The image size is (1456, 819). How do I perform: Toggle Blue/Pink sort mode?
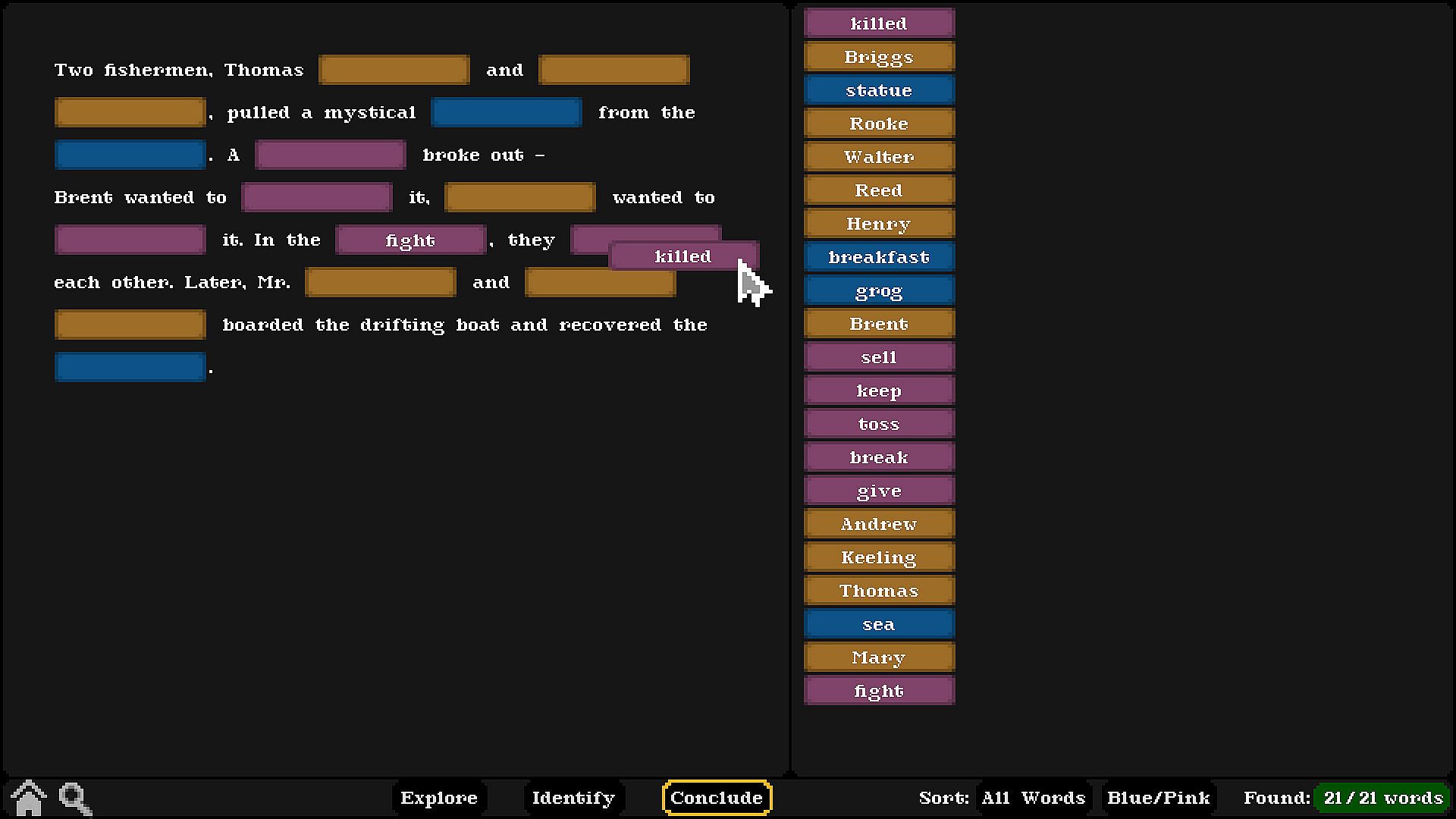(x=1158, y=798)
